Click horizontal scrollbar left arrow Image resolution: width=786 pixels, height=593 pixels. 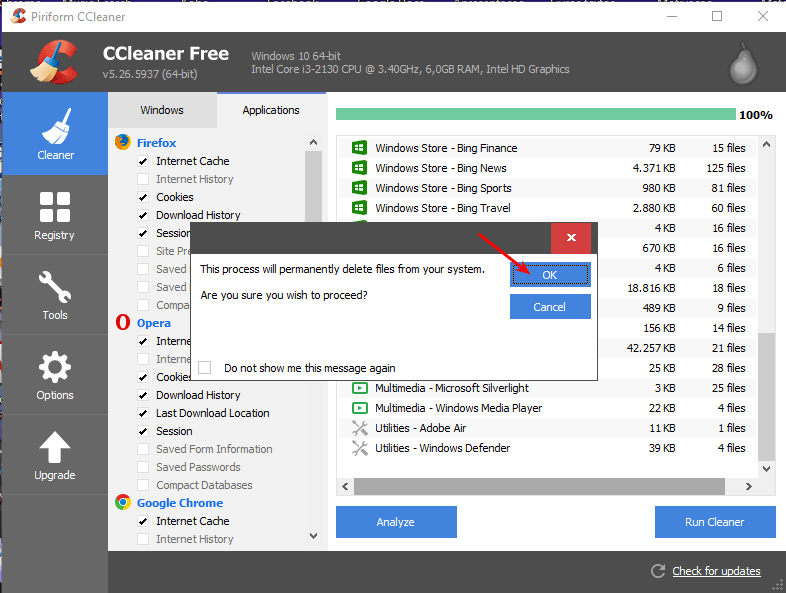coord(345,486)
